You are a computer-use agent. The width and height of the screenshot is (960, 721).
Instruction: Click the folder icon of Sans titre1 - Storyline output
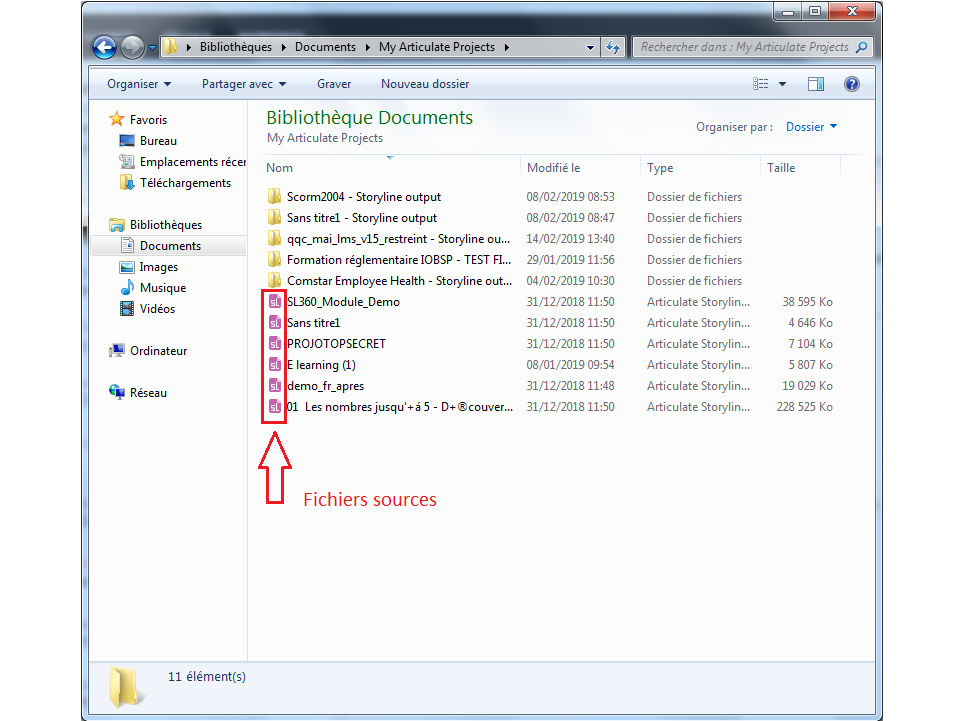click(274, 217)
